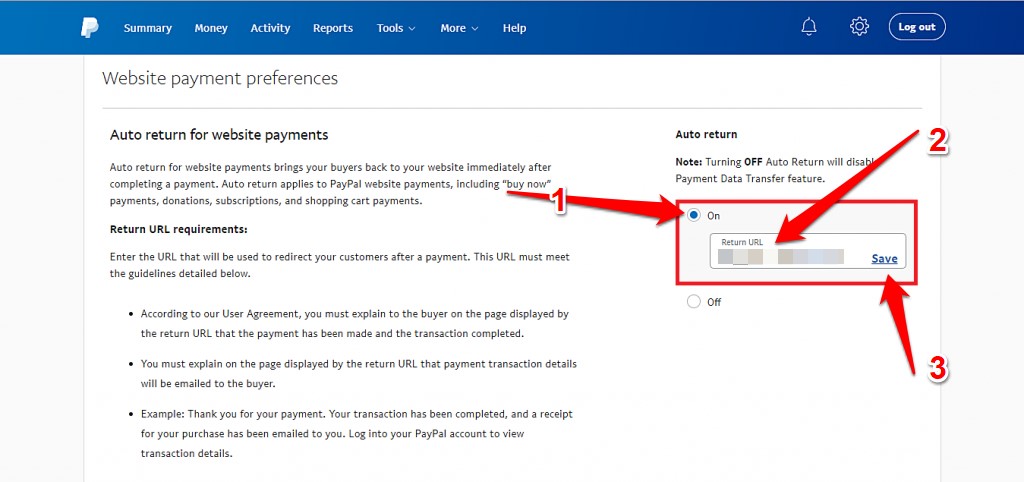Select the Off radio button

click(x=694, y=302)
